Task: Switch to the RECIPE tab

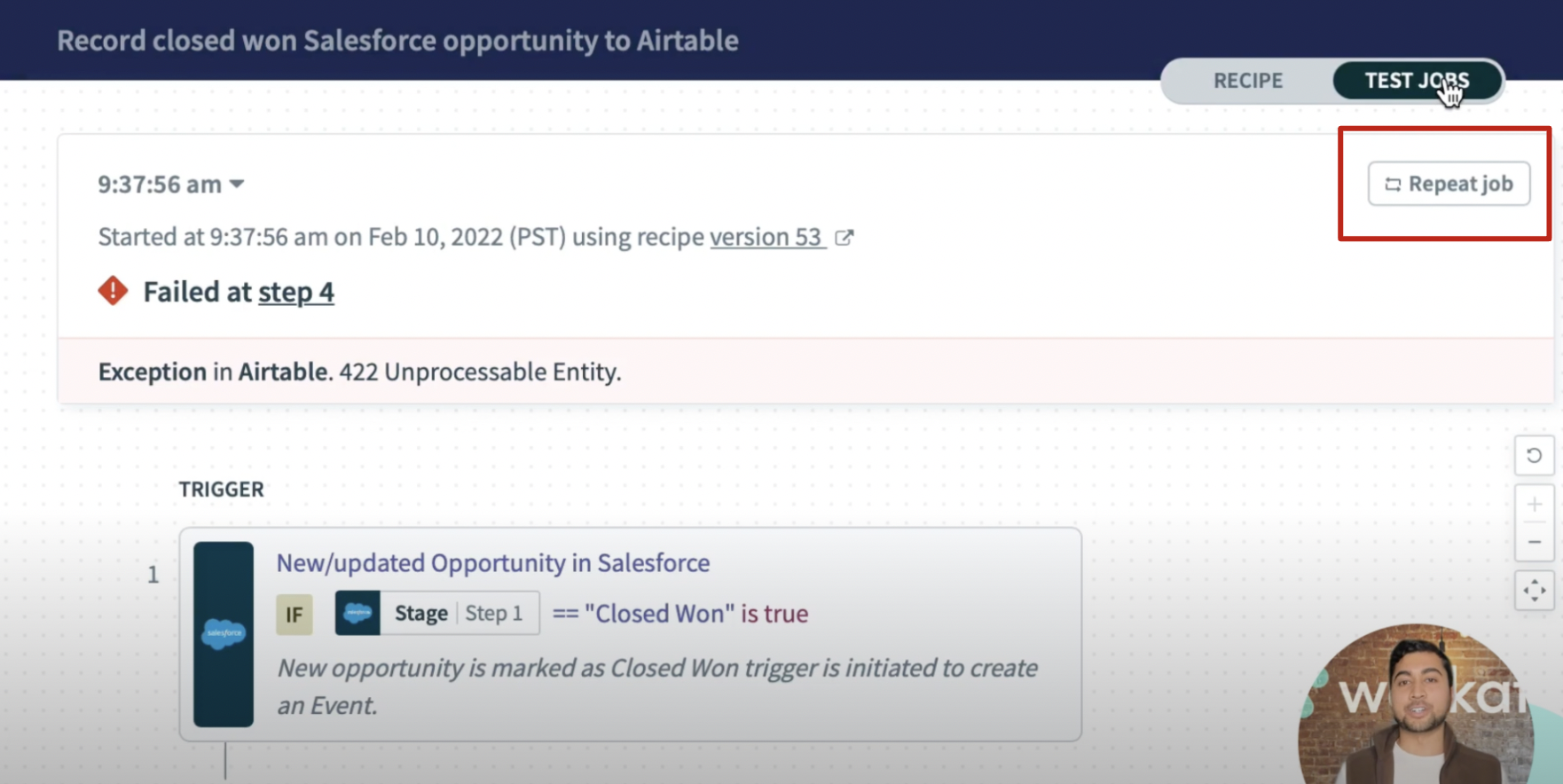Action: 1247,81
